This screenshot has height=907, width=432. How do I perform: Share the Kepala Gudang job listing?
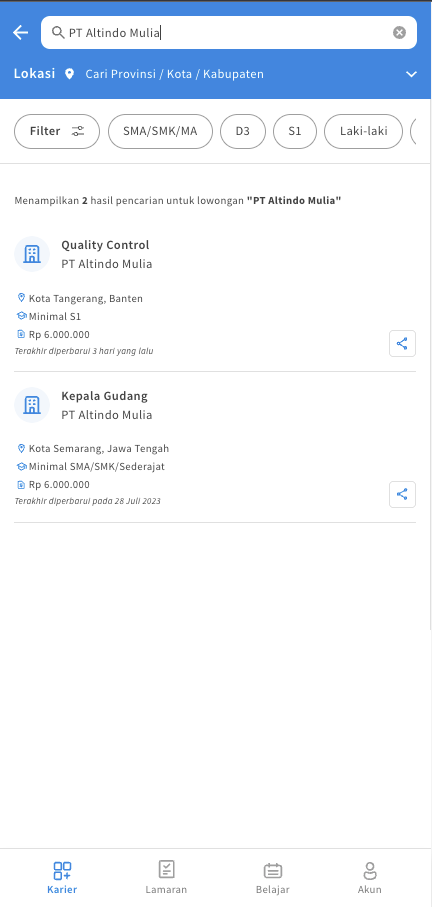tap(402, 495)
